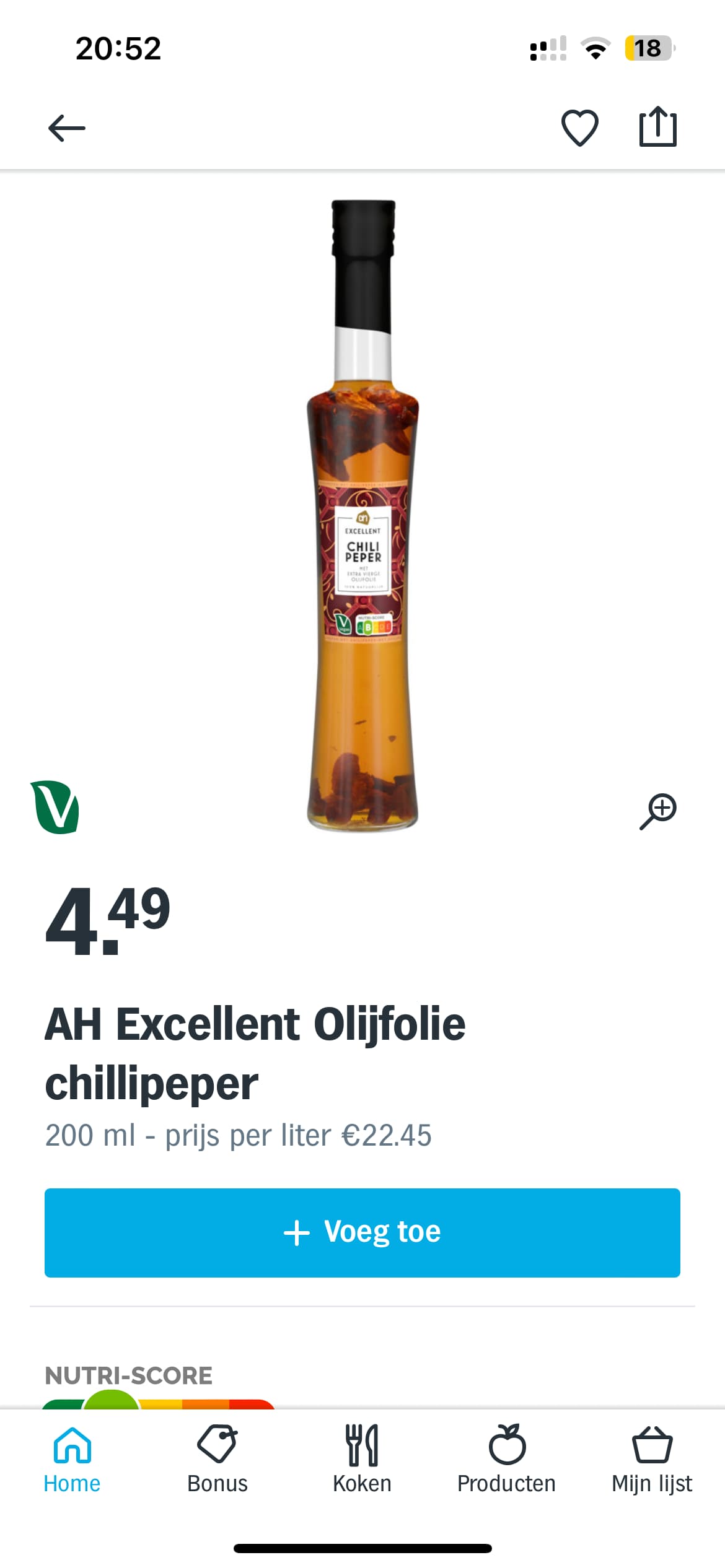Select the AH Excellent Olijfolie chillipeper title

click(255, 1053)
